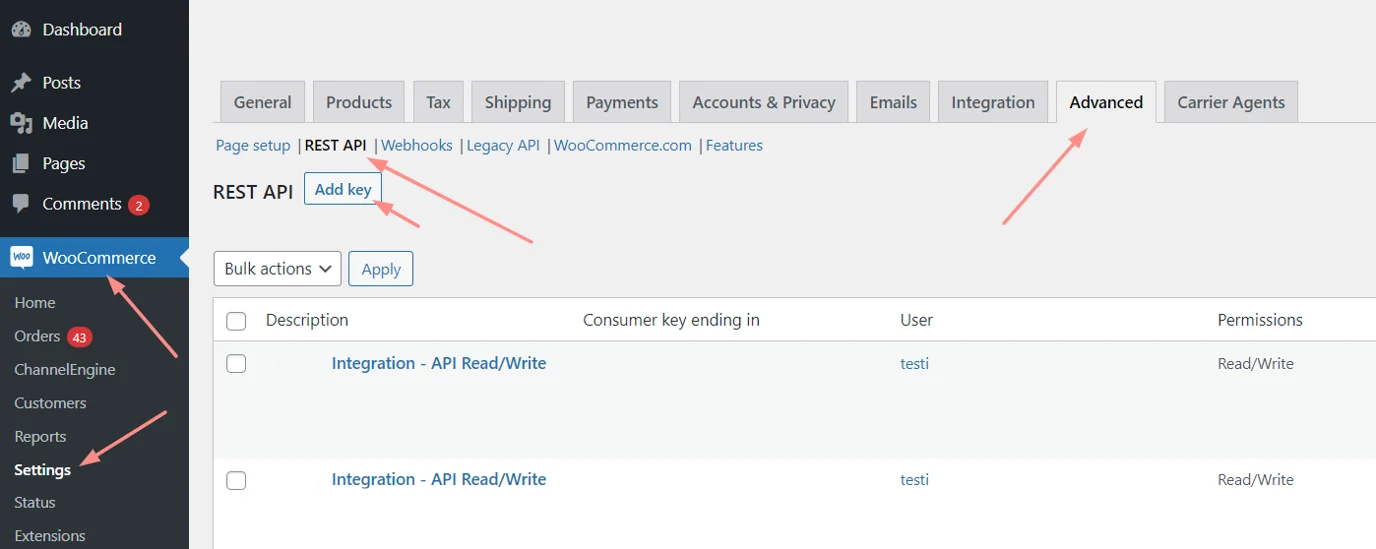Go to the Webhooks section
Screen dimensions: 1376x549
(x=417, y=146)
